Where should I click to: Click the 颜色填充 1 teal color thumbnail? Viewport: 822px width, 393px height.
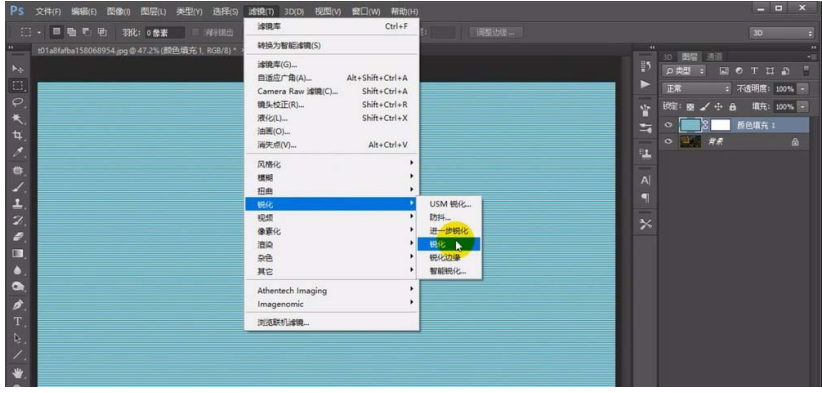pos(689,125)
